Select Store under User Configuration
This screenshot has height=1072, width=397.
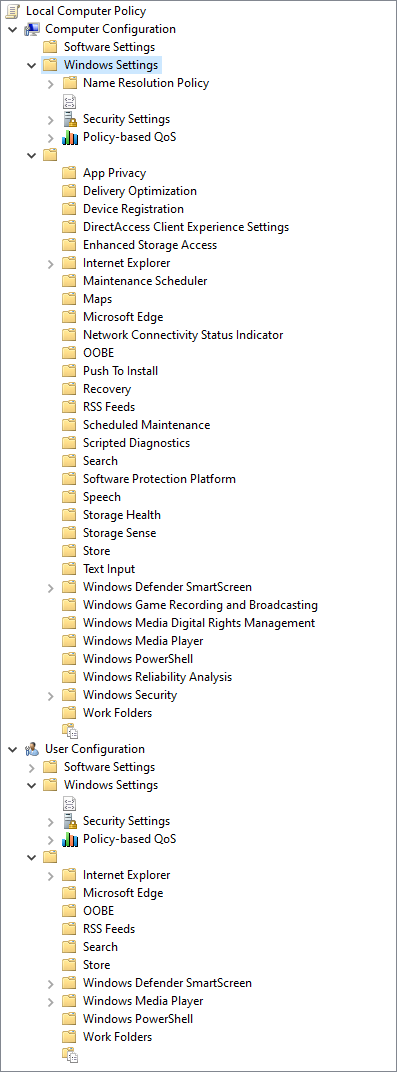point(96,965)
